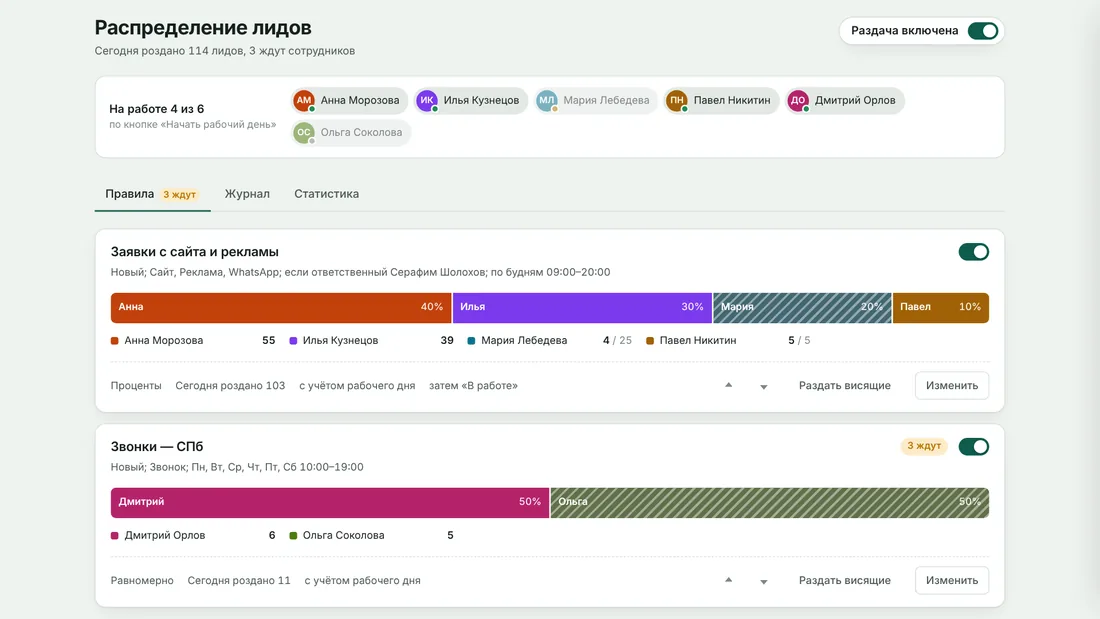Click the «Равномерно» distribution mode label
Screen dimensions: 1100x619
tap(142, 580)
